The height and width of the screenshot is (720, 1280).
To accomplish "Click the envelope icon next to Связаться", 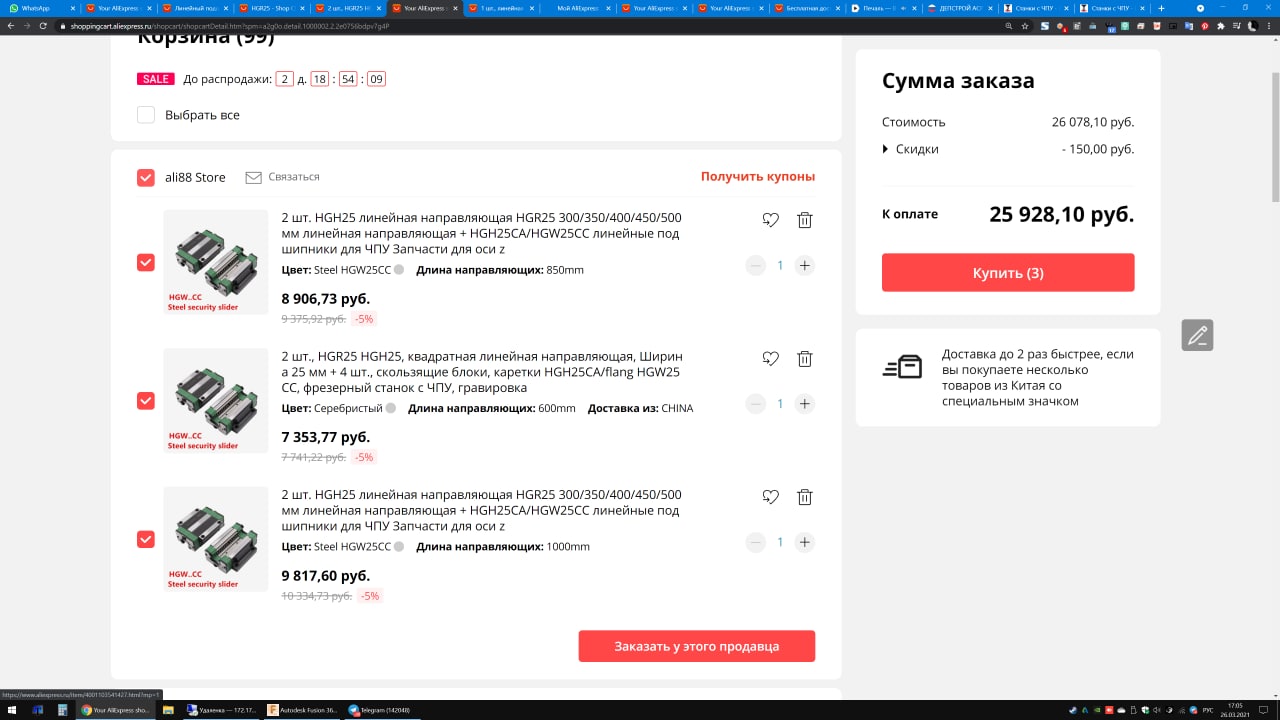I will 253,177.
